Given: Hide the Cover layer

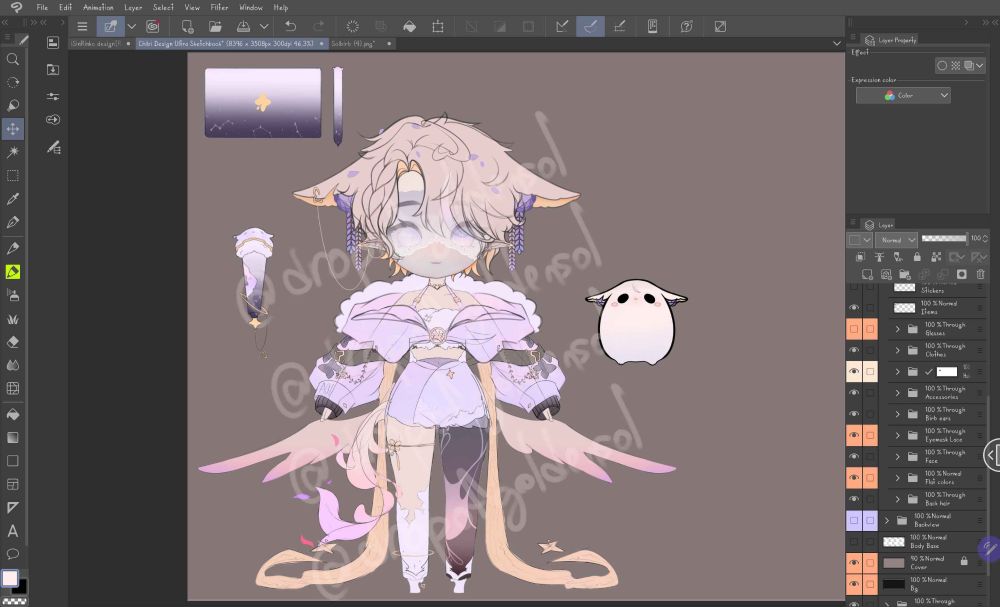Looking at the screenshot, I should (853, 562).
